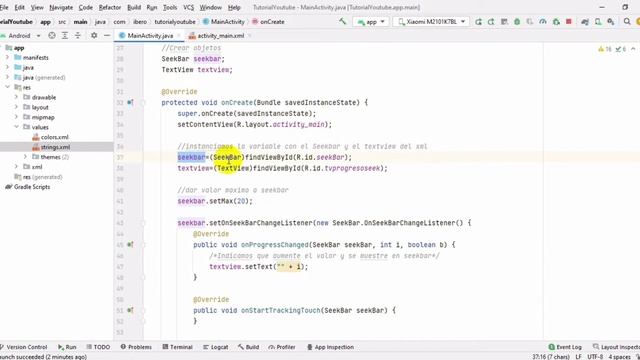Expand the layout folder
Viewport: 640px width, 360px height.
(x=16, y=107)
